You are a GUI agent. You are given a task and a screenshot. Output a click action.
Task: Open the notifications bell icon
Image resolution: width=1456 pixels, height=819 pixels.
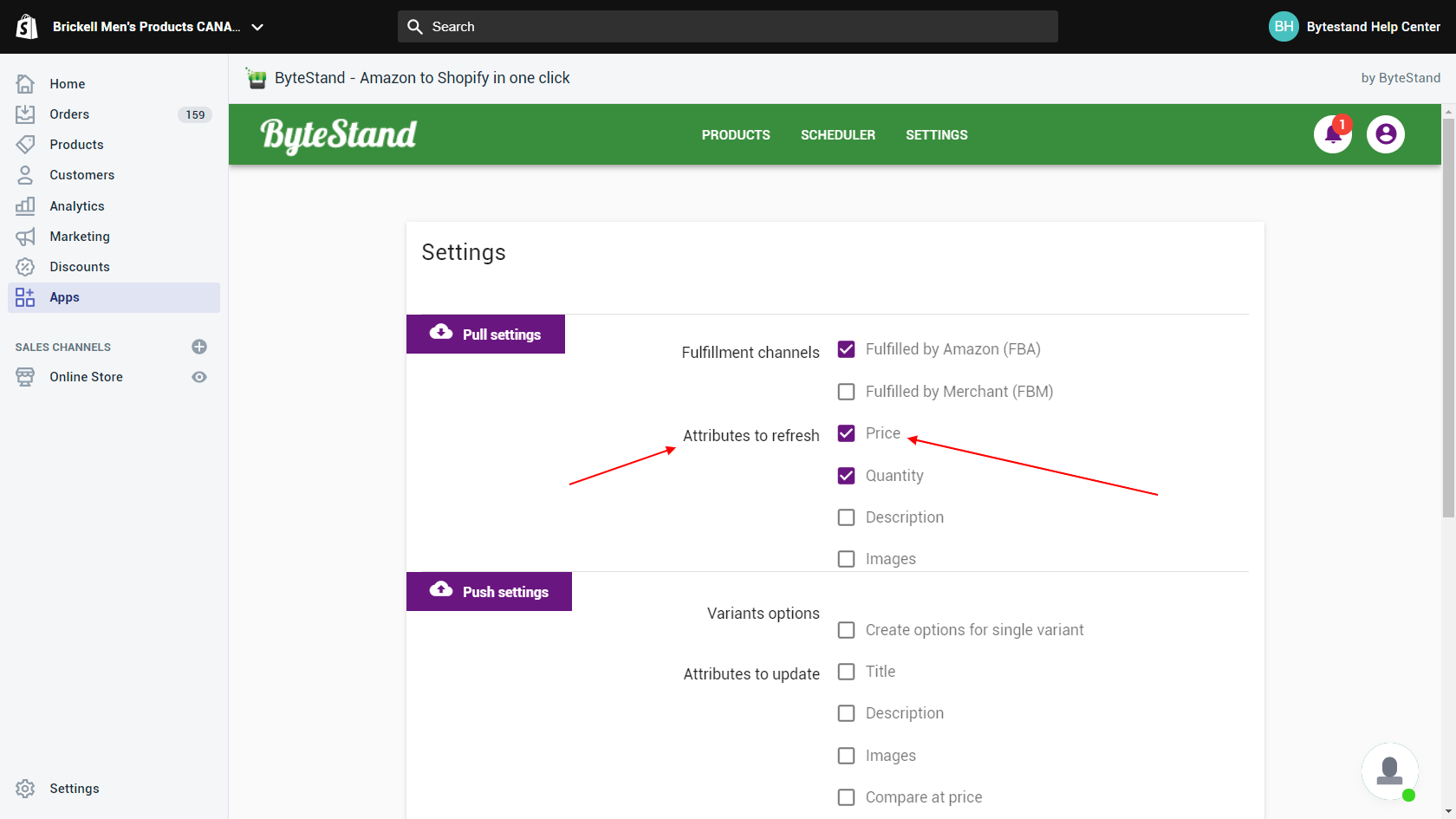point(1333,134)
